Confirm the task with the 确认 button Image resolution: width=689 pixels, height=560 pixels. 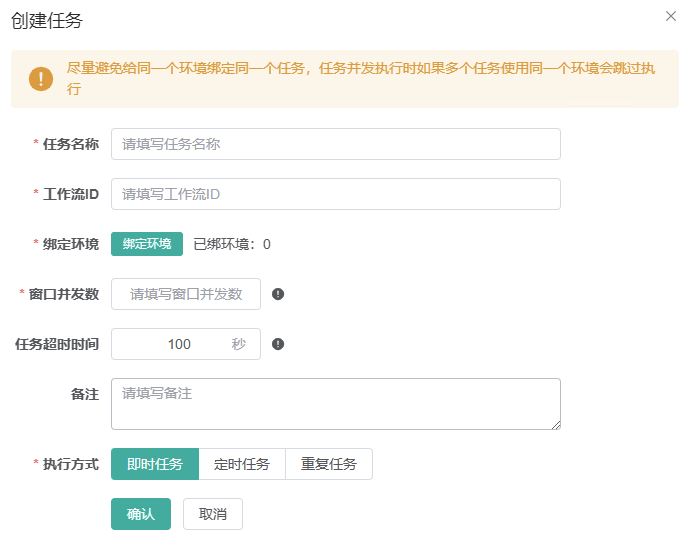pyautogui.click(x=141, y=514)
